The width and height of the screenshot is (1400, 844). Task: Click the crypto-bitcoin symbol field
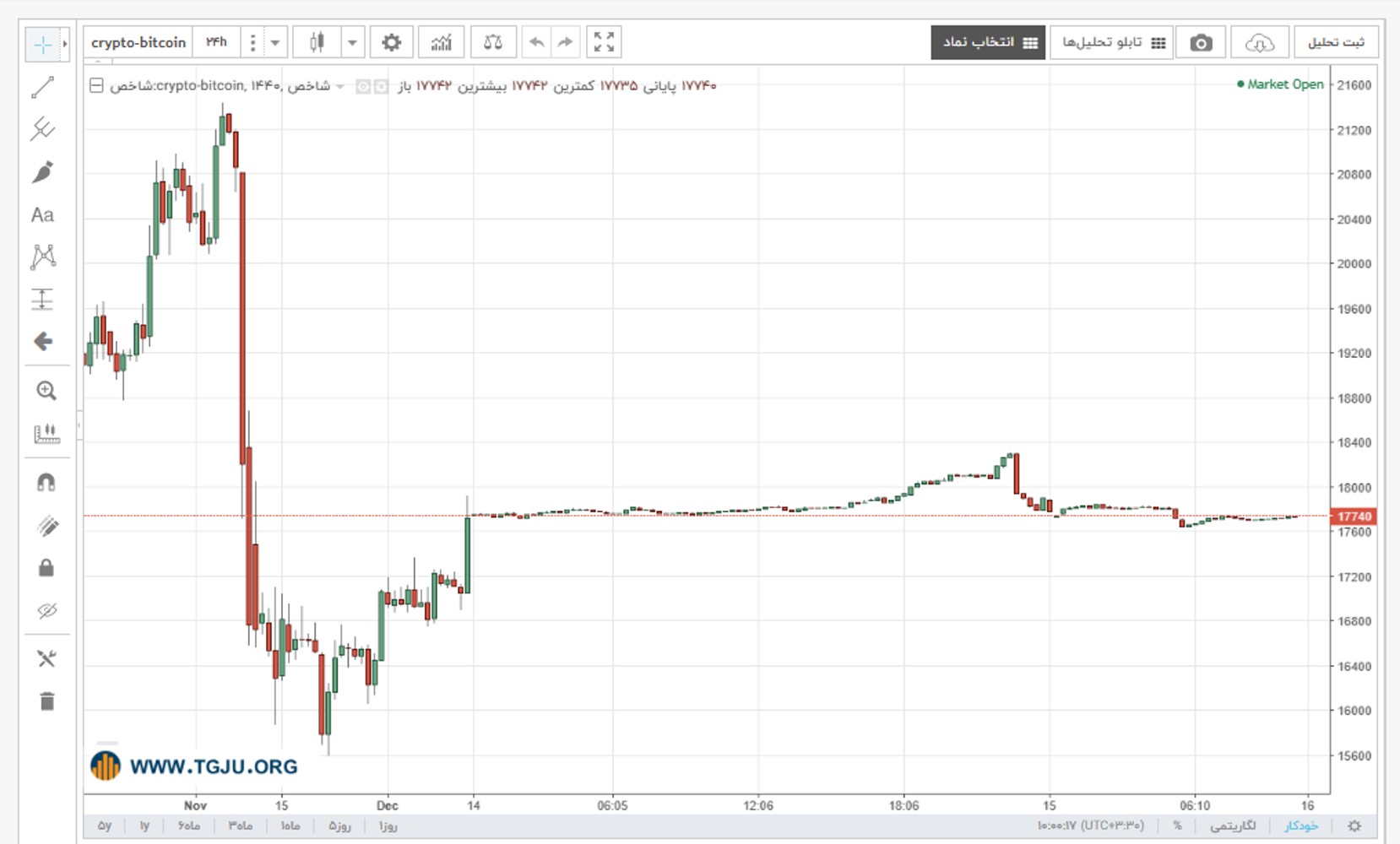pyautogui.click(x=138, y=42)
